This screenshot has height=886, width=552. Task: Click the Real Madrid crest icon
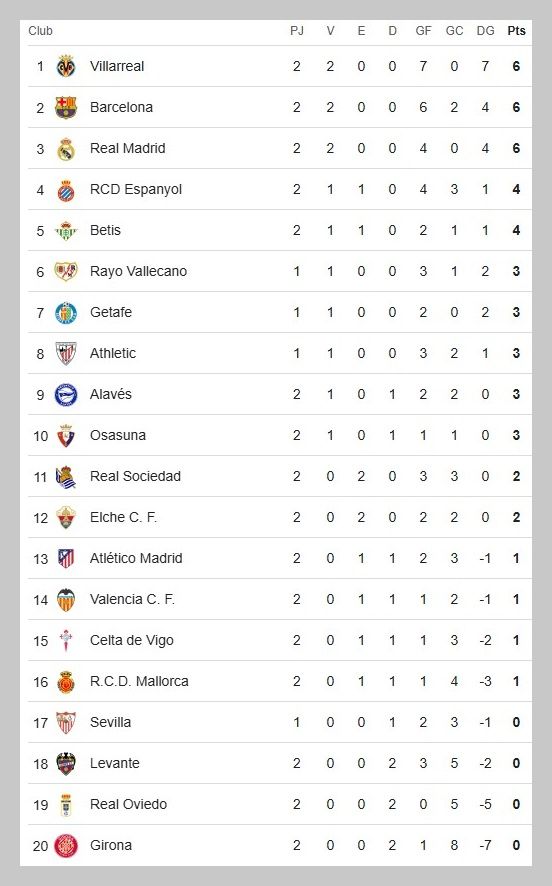point(66,149)
